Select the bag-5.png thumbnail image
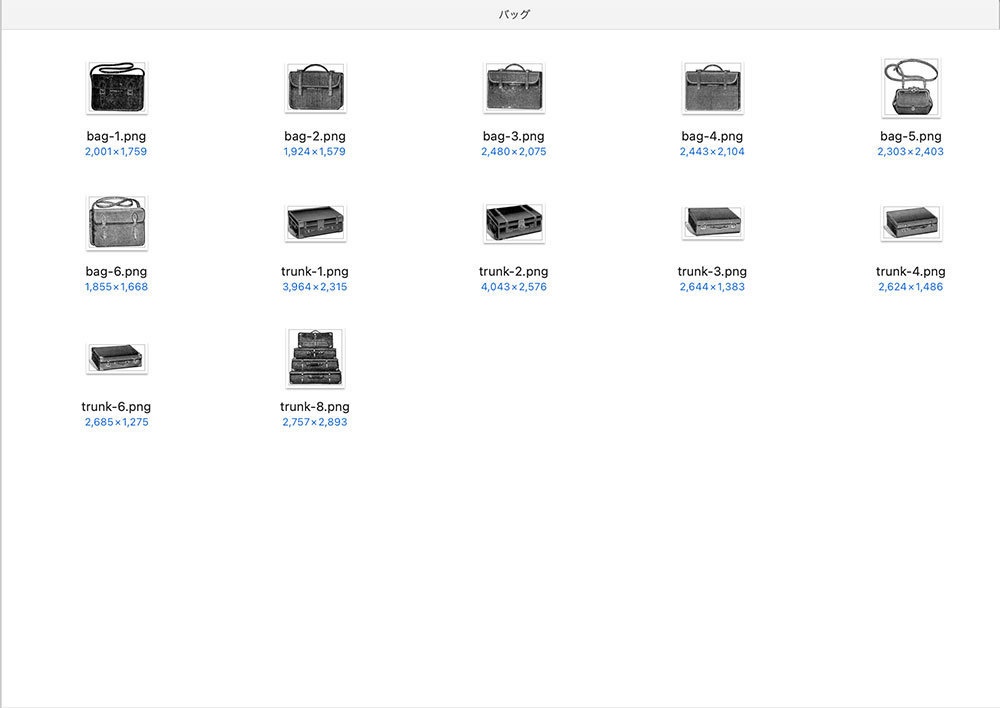The height and width of the screenshot is (708, 1000). [x=911, y=88]
